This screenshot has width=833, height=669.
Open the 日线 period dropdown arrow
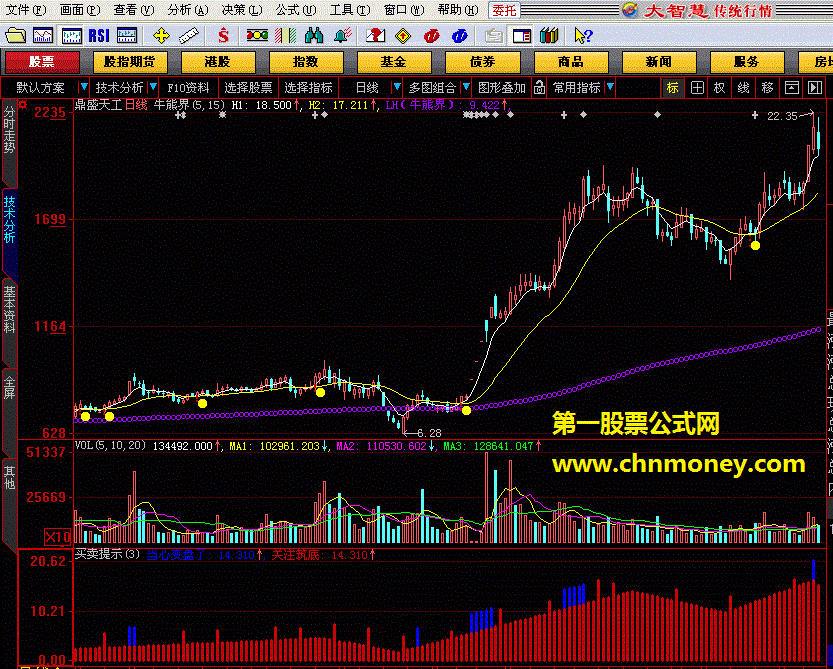click(396, 87)
